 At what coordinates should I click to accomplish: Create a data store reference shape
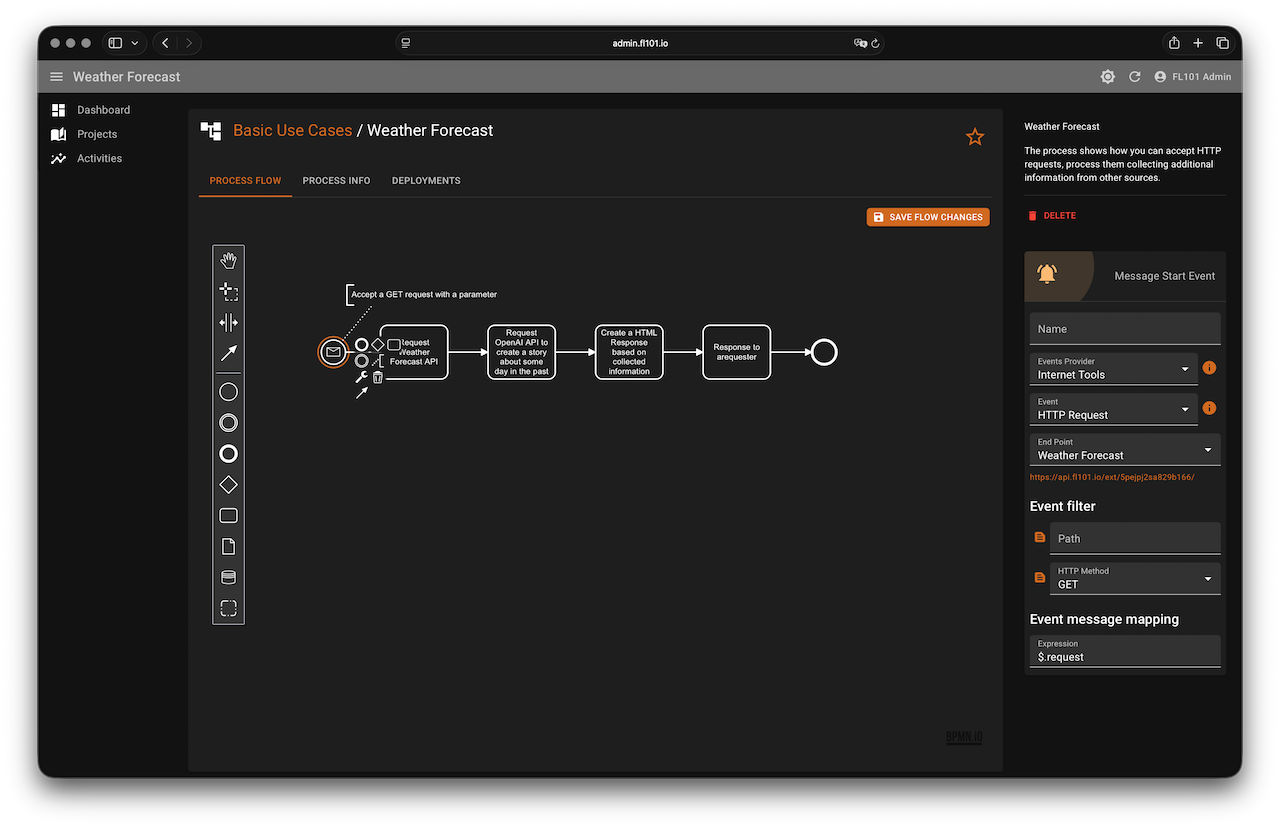(x=228, y=577)
